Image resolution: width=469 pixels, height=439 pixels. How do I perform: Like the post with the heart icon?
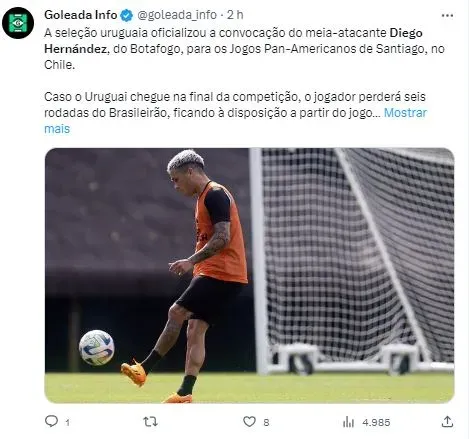(249, 422)
